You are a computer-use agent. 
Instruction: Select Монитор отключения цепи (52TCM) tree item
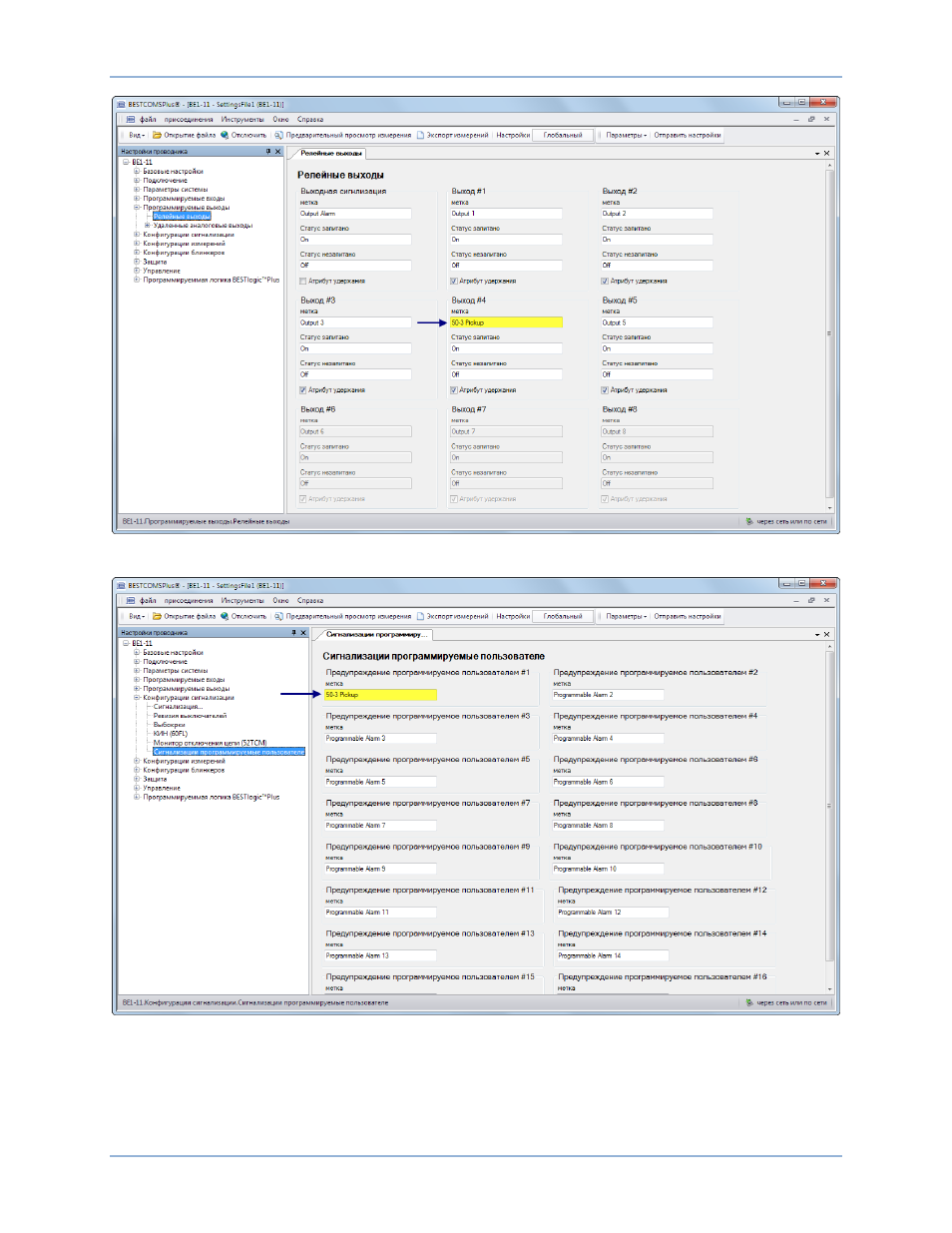pos(210,743)
